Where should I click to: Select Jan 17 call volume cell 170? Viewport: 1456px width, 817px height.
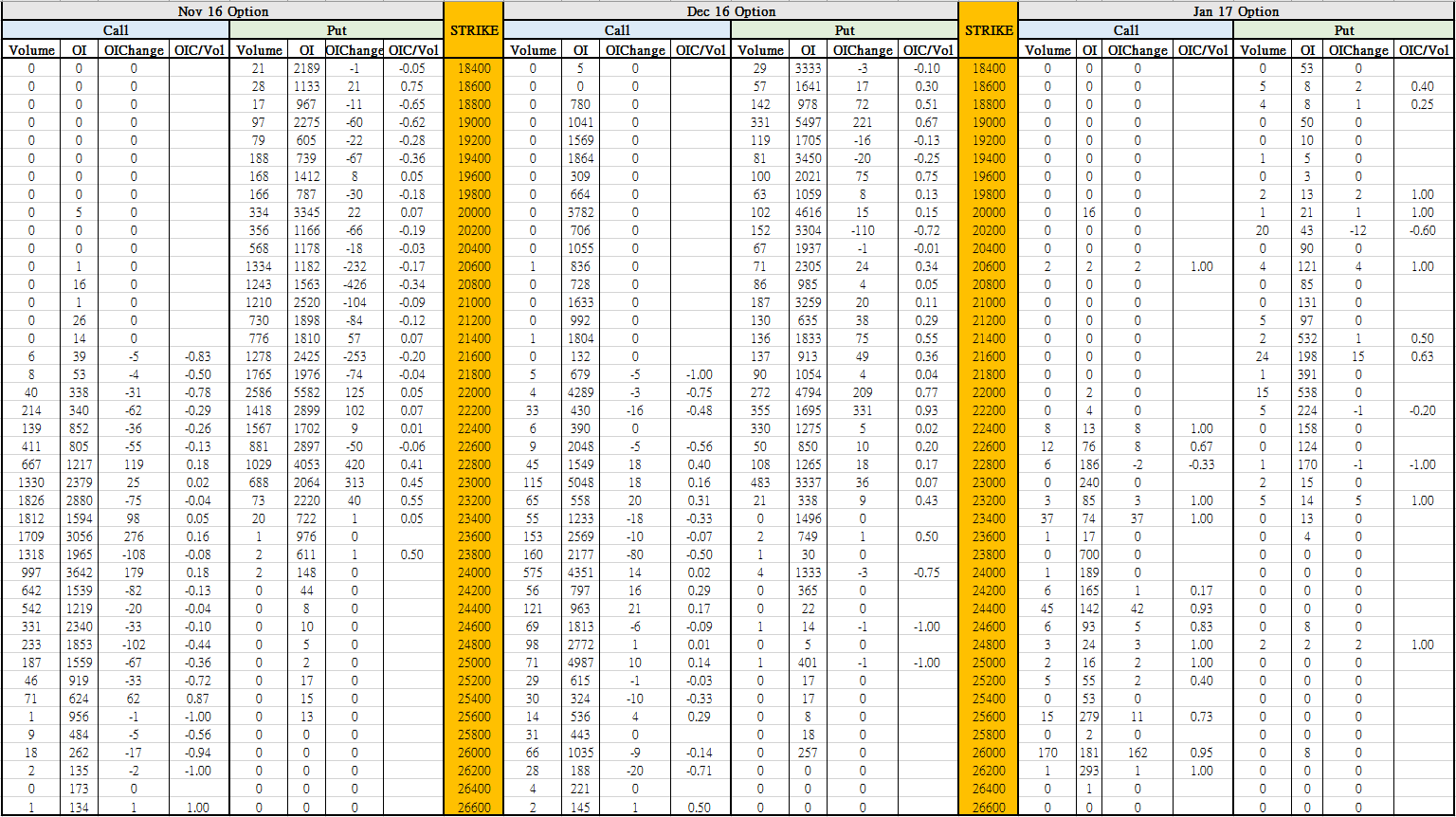coord(1046,752)
